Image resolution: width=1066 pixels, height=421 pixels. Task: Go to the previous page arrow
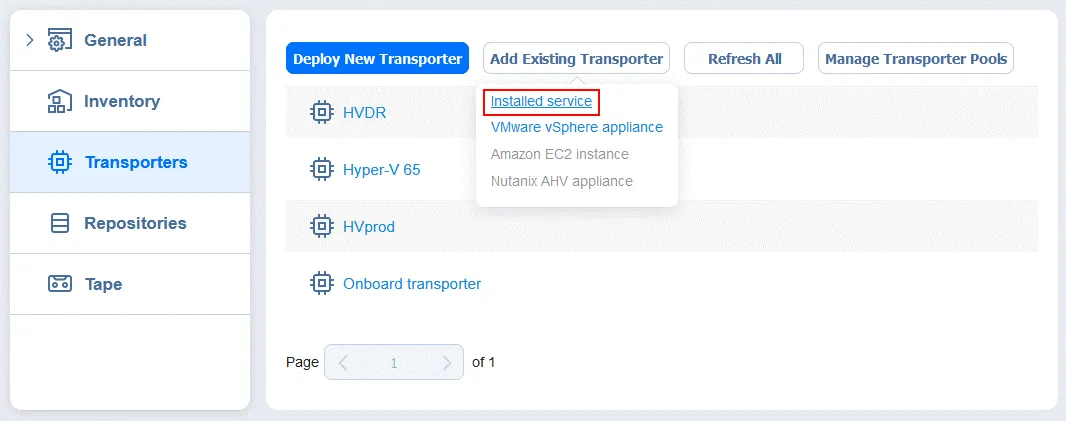(x=343, y=362)
